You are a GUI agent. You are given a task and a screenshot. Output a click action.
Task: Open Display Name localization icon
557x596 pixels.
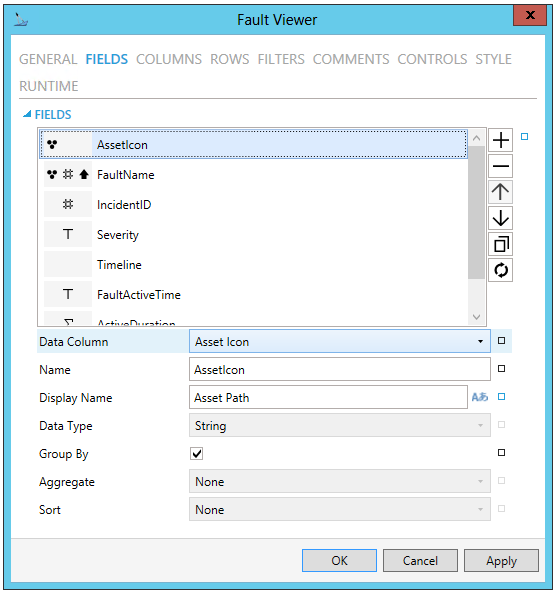coord(479,397)
